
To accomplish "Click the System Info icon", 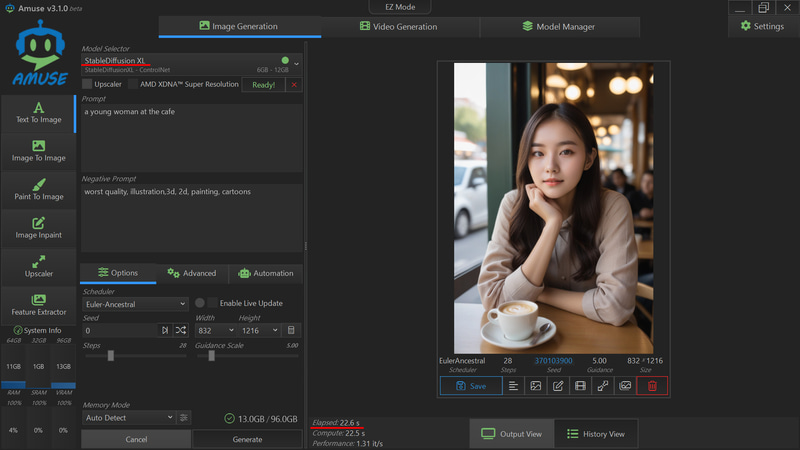I will coord(18,330).
